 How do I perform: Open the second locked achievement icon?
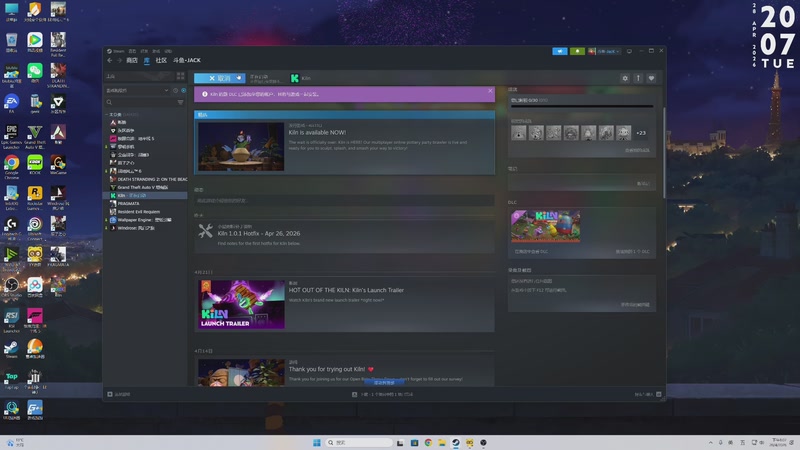(536, 133)
